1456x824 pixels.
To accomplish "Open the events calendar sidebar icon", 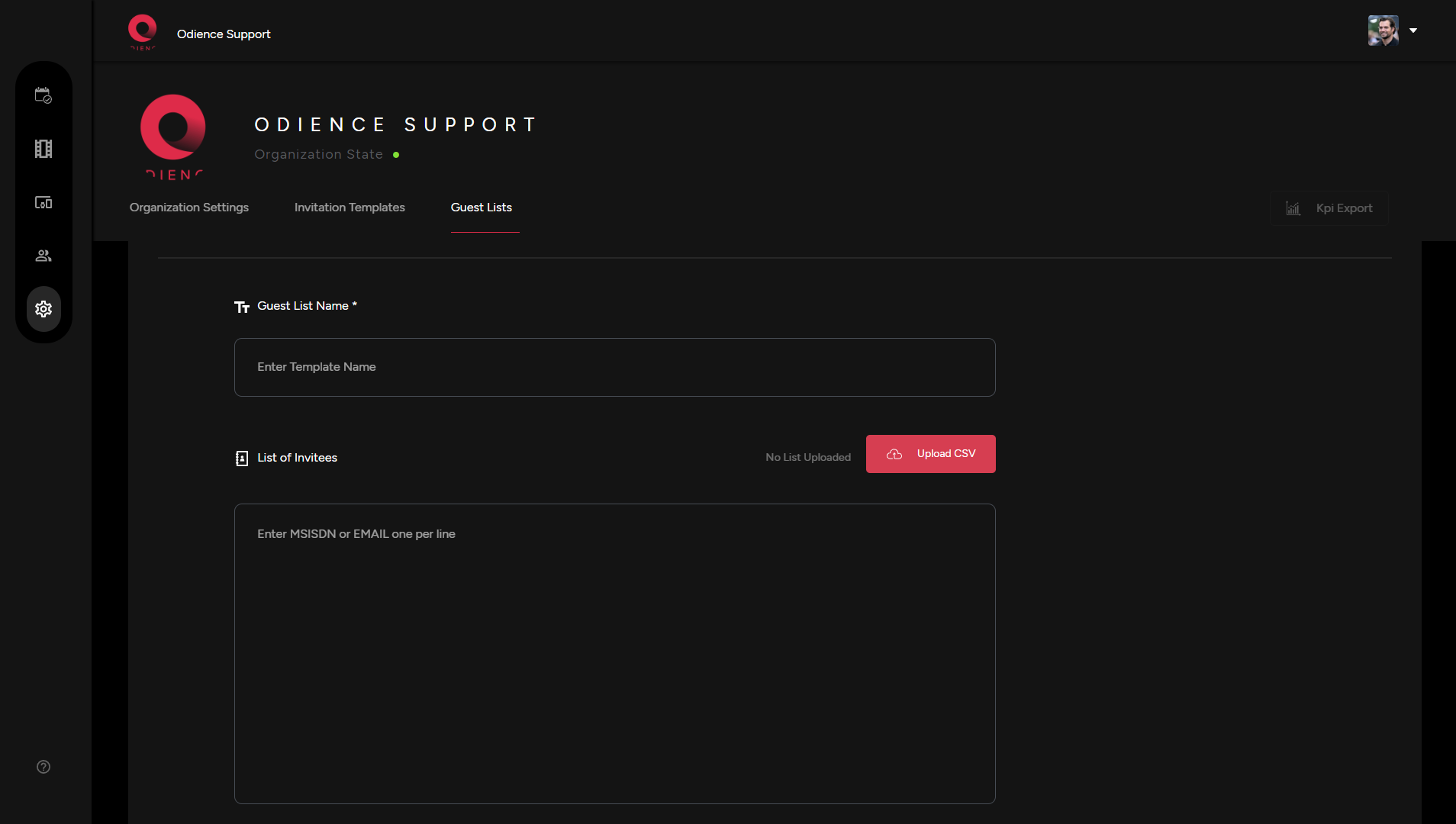I will click(x=43, y=95).
